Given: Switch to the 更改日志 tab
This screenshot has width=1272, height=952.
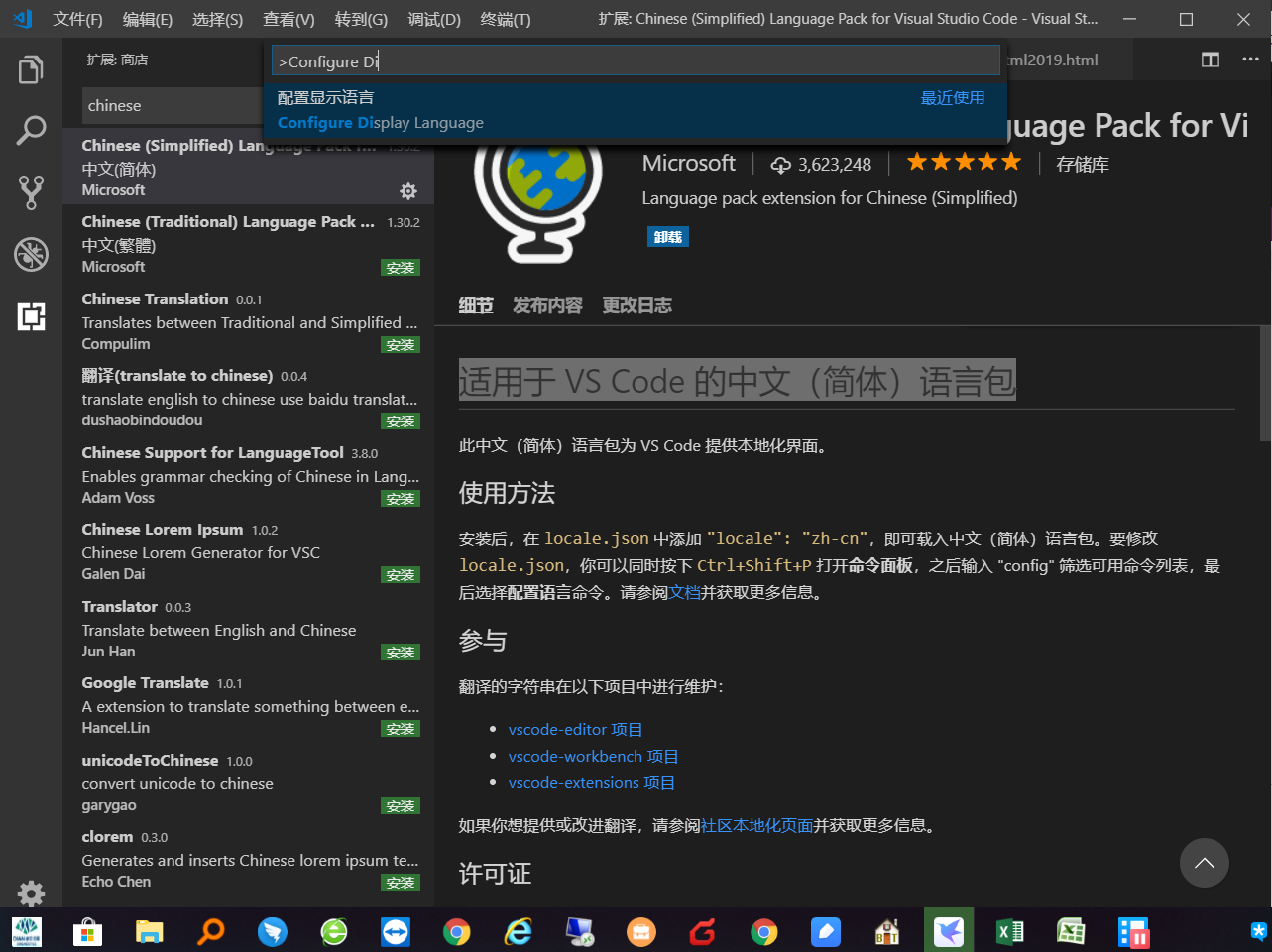Looking at the screenshot, I should (x=636, y=305).
